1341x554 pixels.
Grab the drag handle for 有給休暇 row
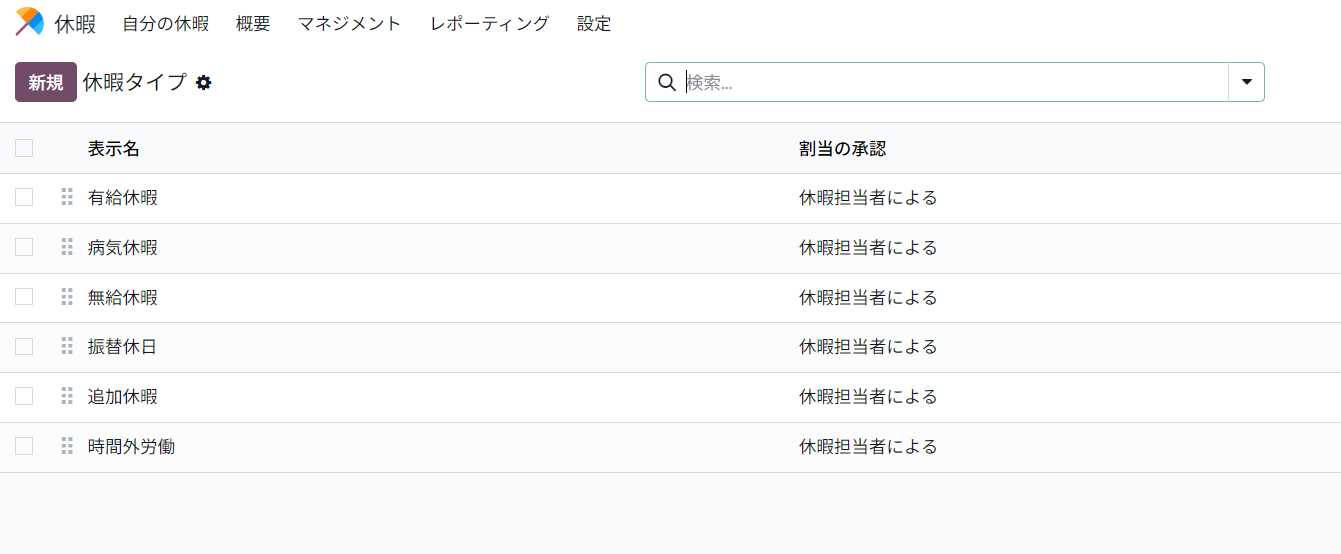(x=67, y=198)
